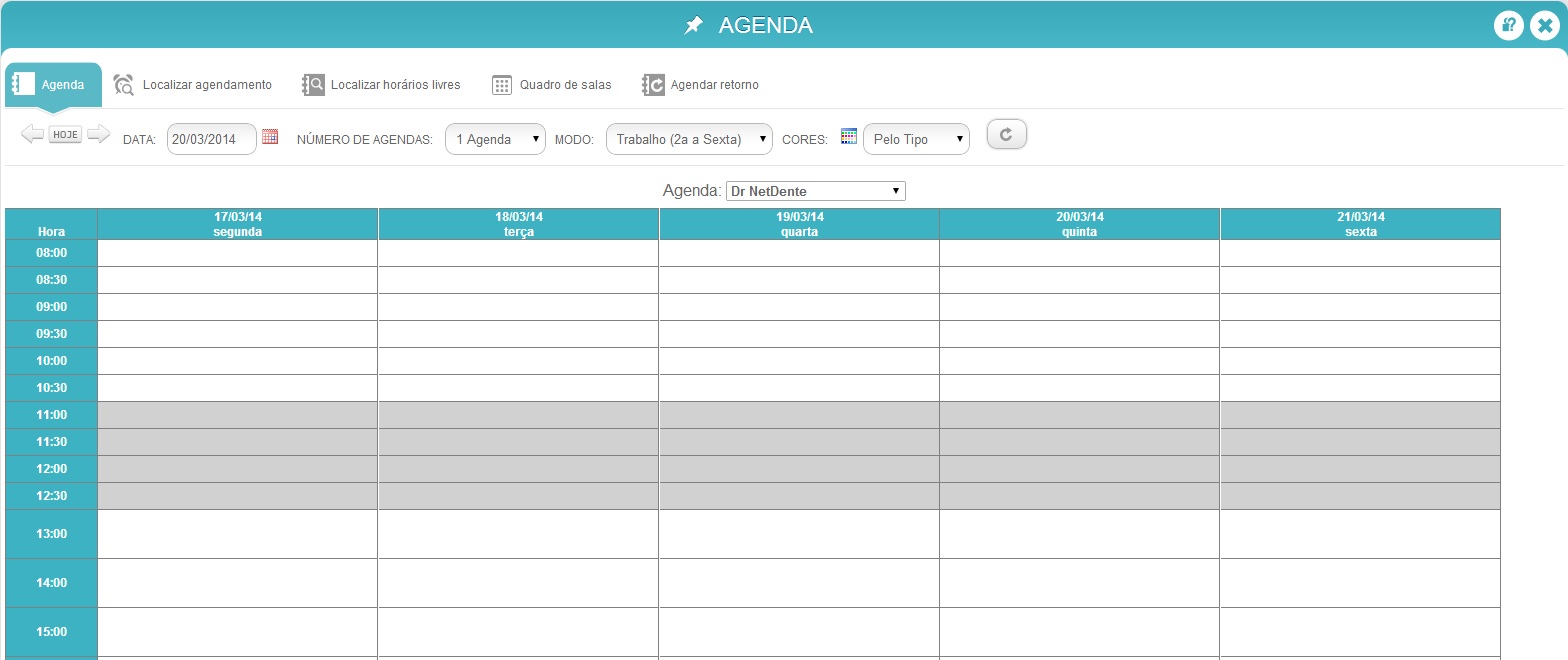This screenshot has height=660, width=1568.
Task: Select sexta 15:00 time slot
Action: [1360, 632]
